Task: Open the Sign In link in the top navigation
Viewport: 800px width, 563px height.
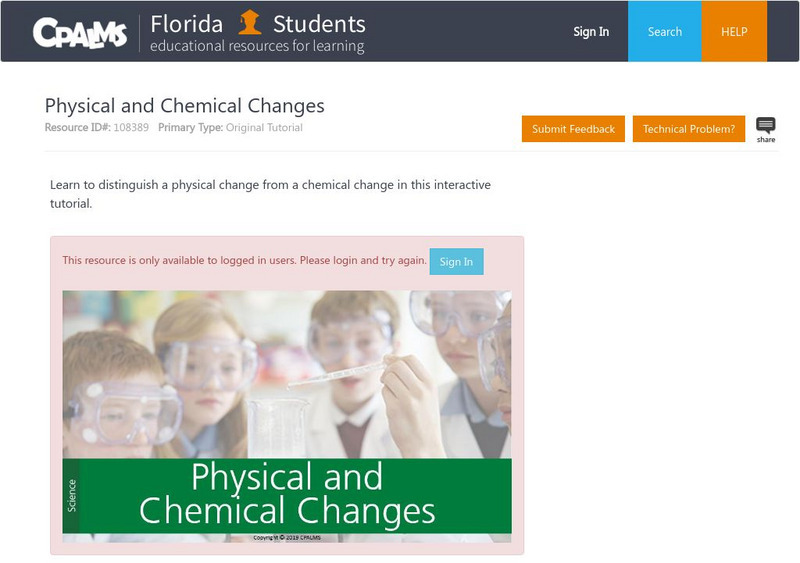Action: [591, 32]
